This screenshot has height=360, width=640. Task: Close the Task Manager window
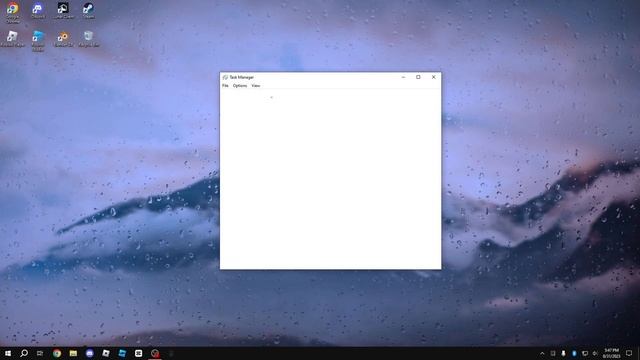(x=433, y=77)
